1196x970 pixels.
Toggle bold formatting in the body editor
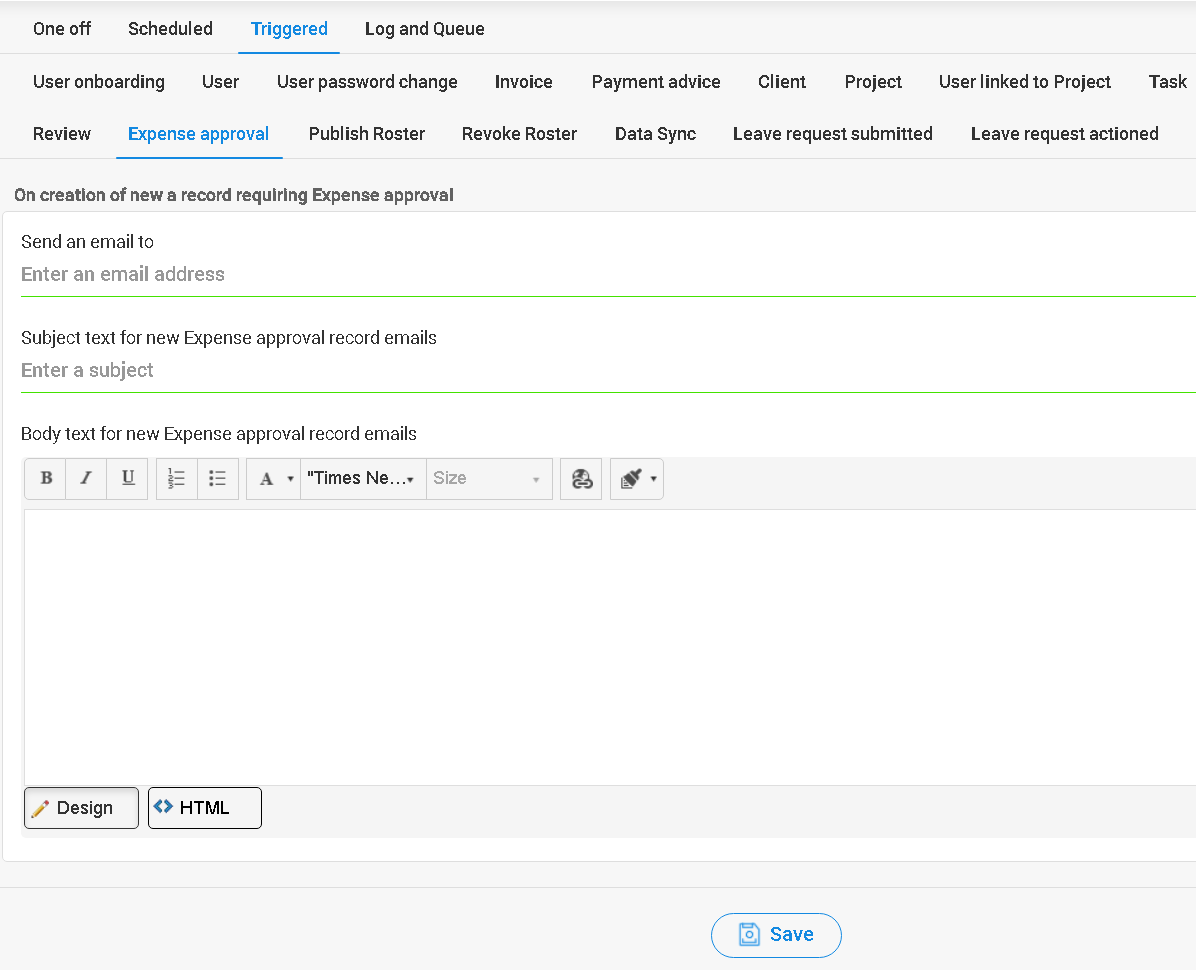[46, 479]
